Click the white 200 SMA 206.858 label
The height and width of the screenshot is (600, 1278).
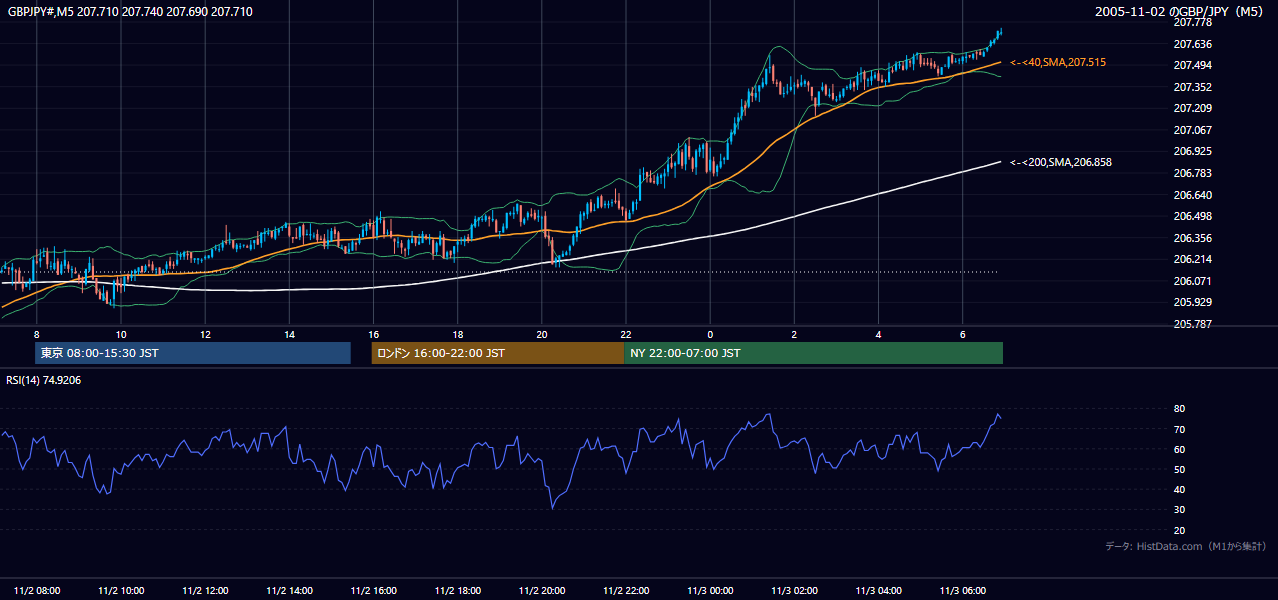(x=1061, y=161)
